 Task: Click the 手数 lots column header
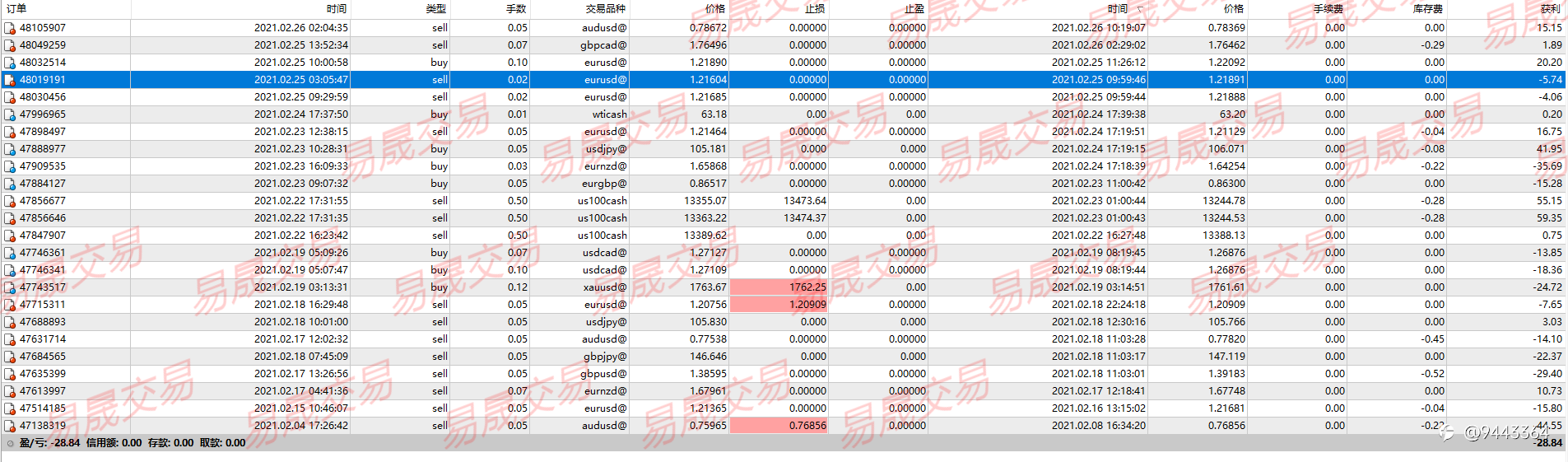516,9
